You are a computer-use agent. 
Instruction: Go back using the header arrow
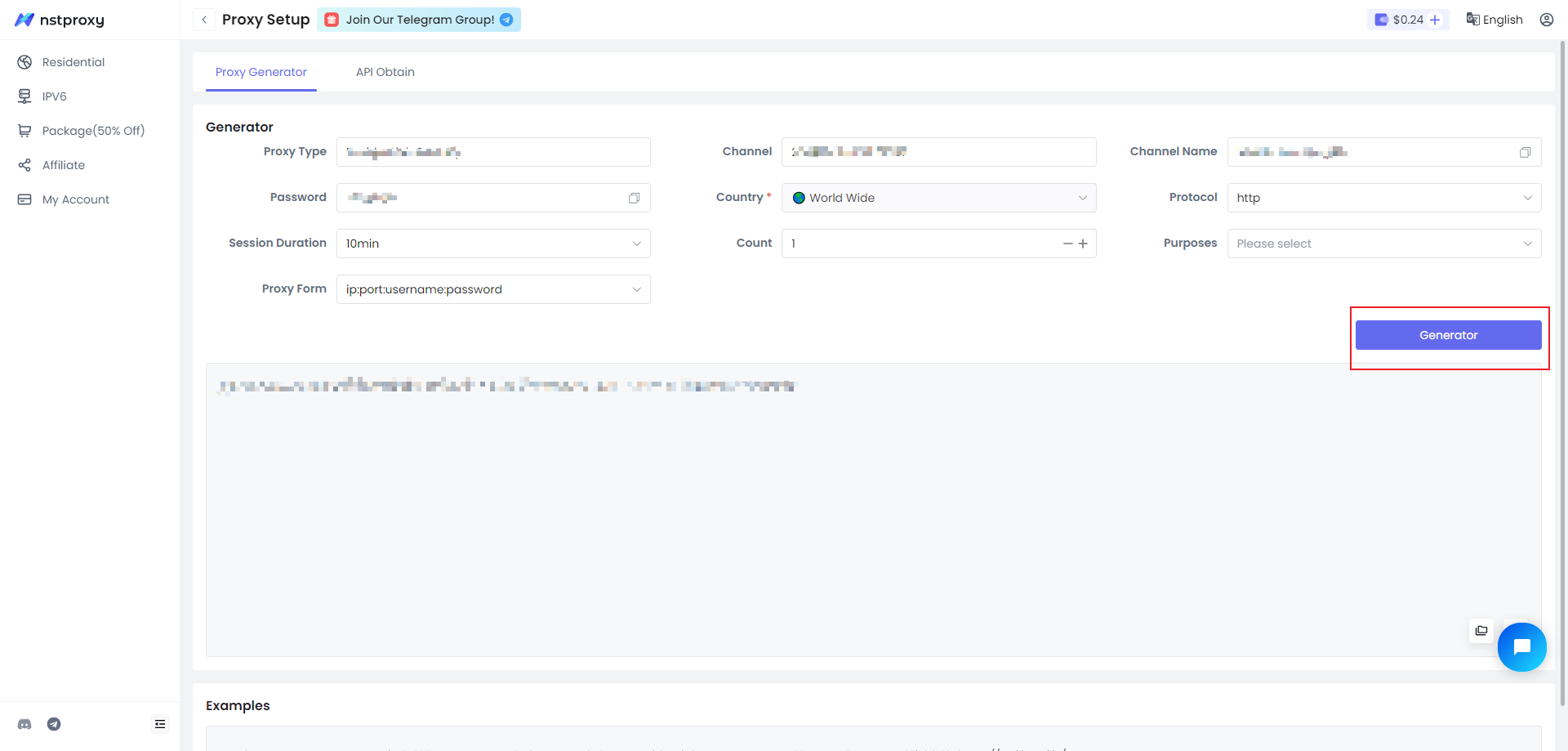point(204,20)
